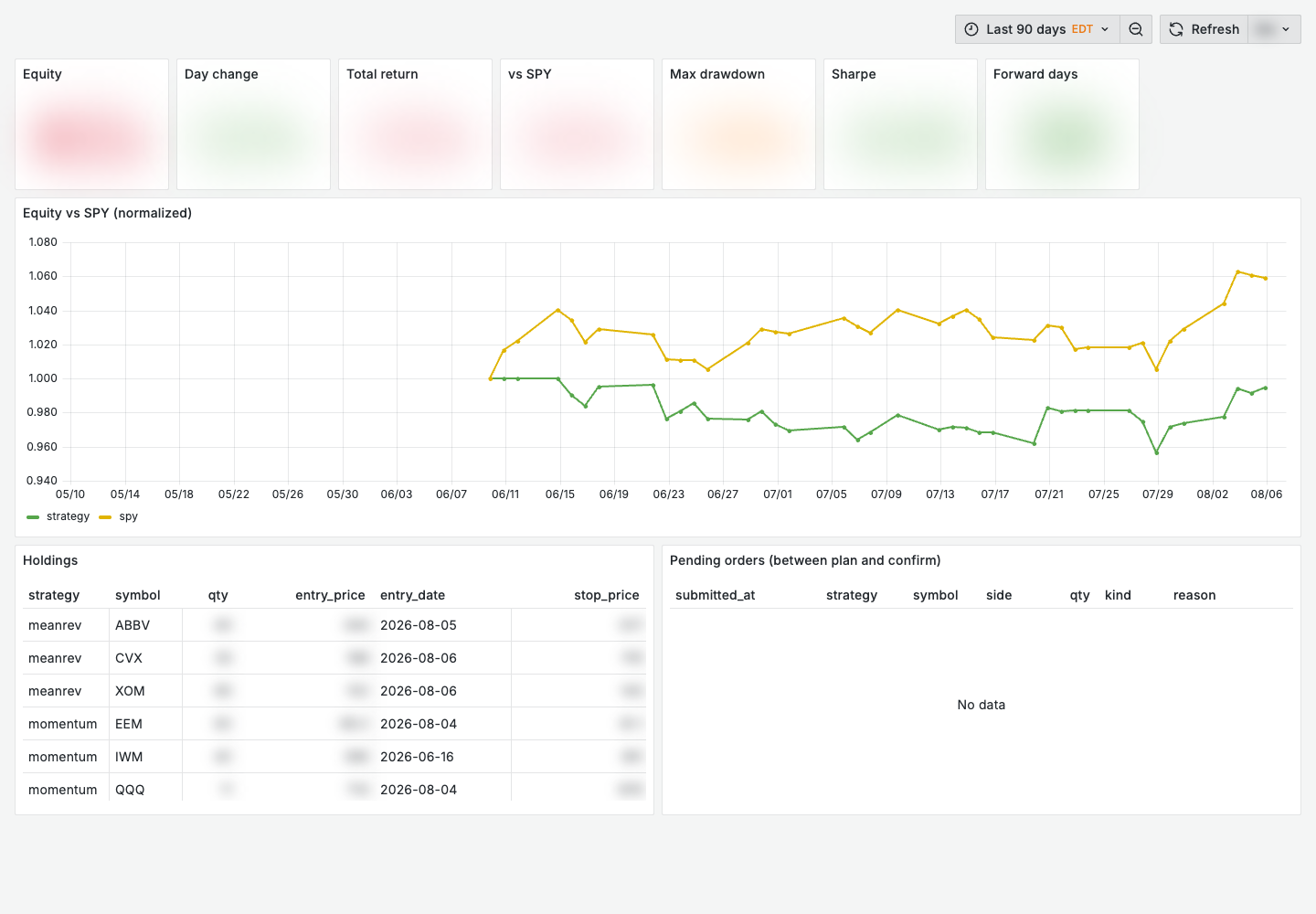Click the entry date cell in the XOM row

(x=443, y=691)
